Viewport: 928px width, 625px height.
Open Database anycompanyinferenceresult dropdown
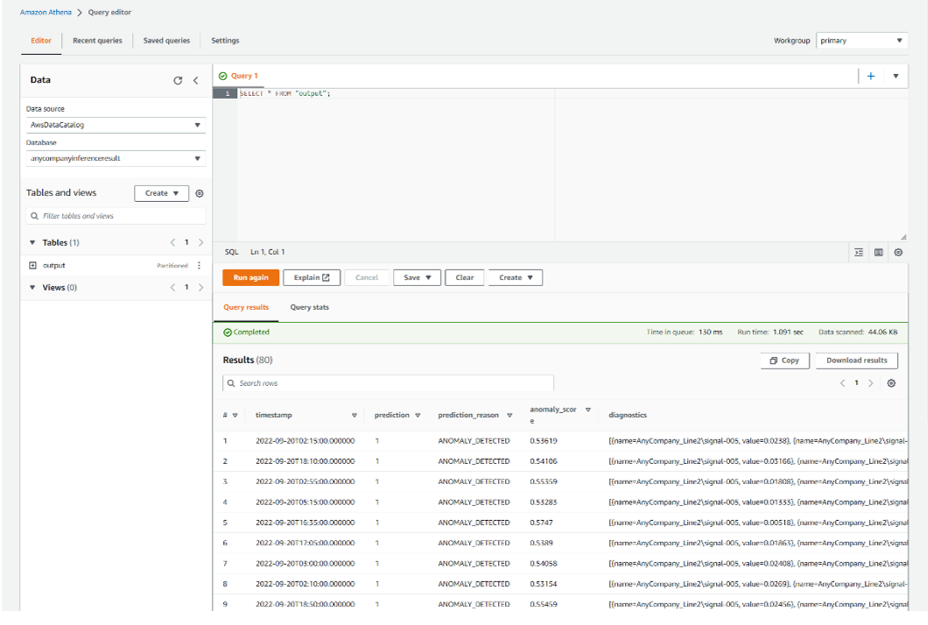tap(116, 159)
